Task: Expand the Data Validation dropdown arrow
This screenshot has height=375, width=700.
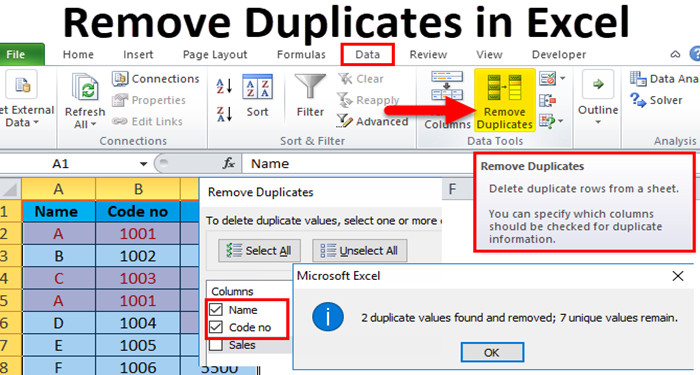Action: tap(562, 79)
